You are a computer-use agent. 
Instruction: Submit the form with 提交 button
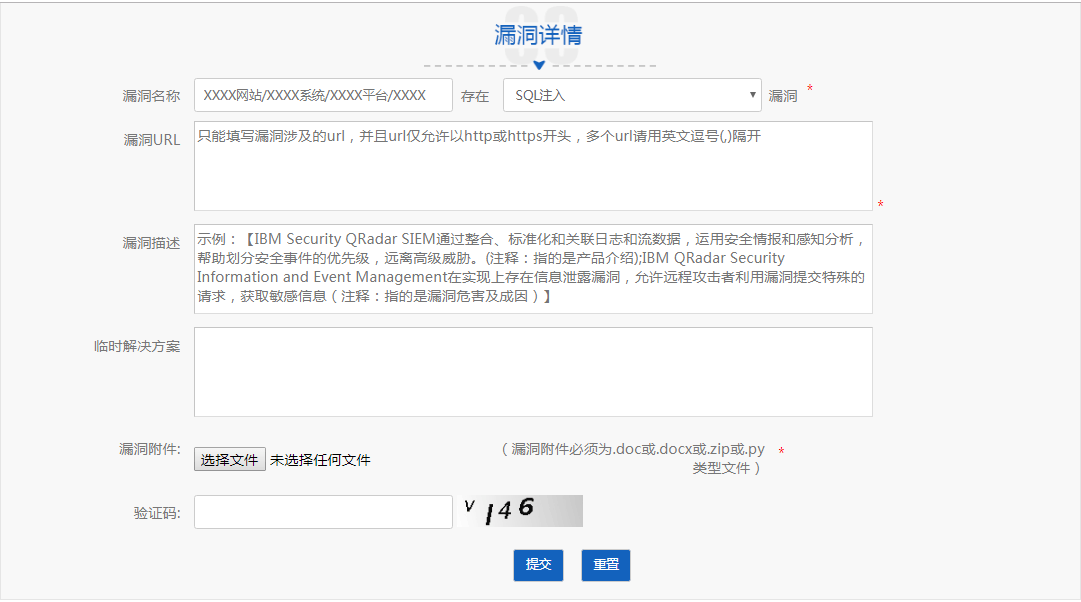(539, 565)
